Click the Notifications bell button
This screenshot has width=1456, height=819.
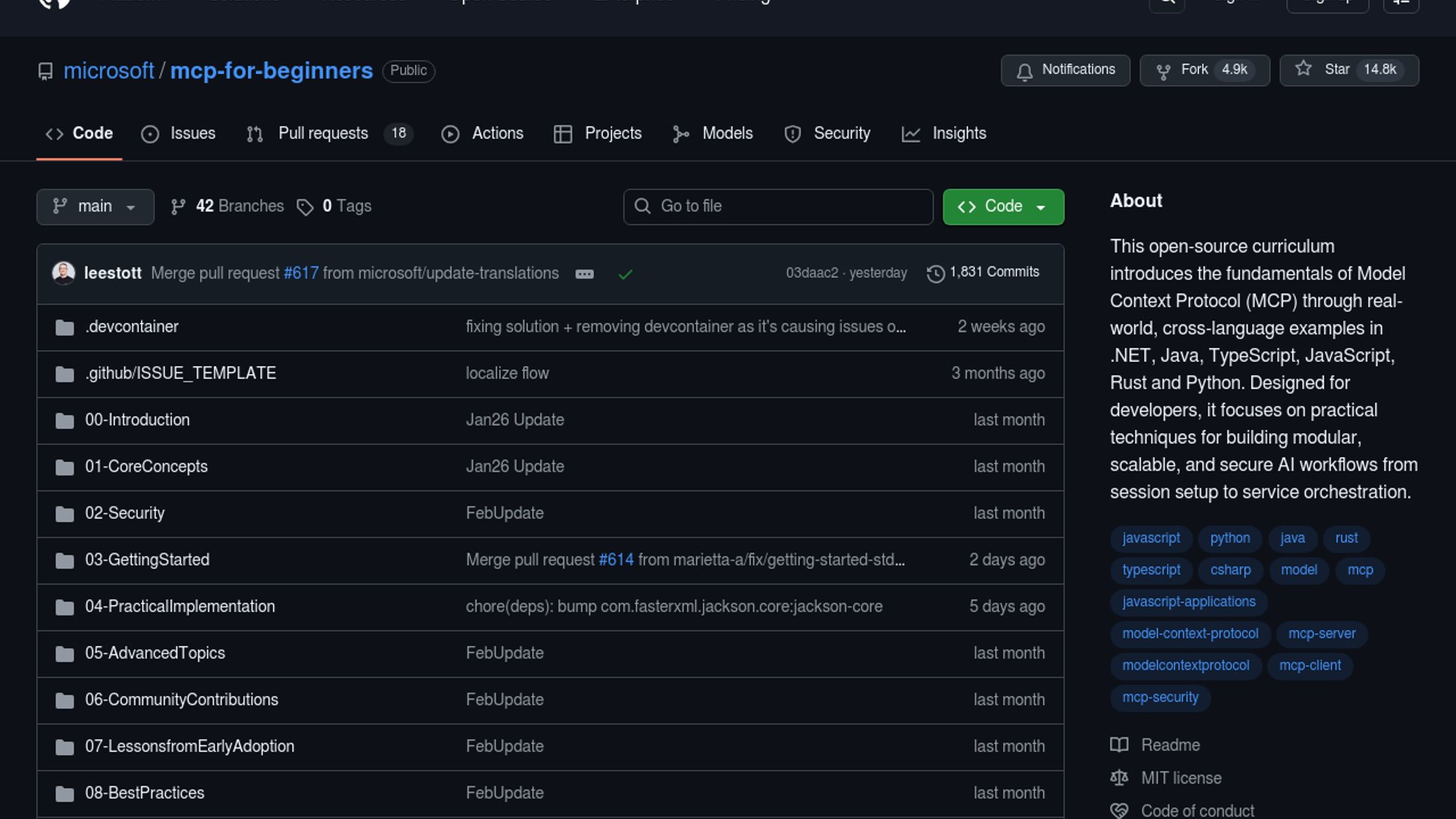1065,70
